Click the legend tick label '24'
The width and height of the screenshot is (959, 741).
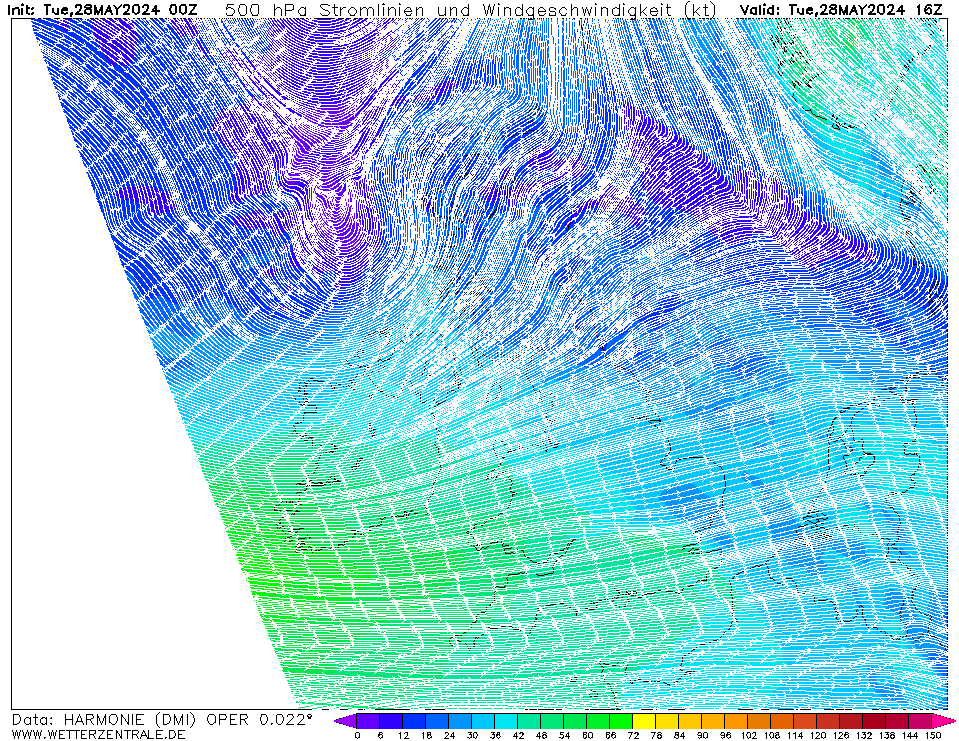point(450,735)
